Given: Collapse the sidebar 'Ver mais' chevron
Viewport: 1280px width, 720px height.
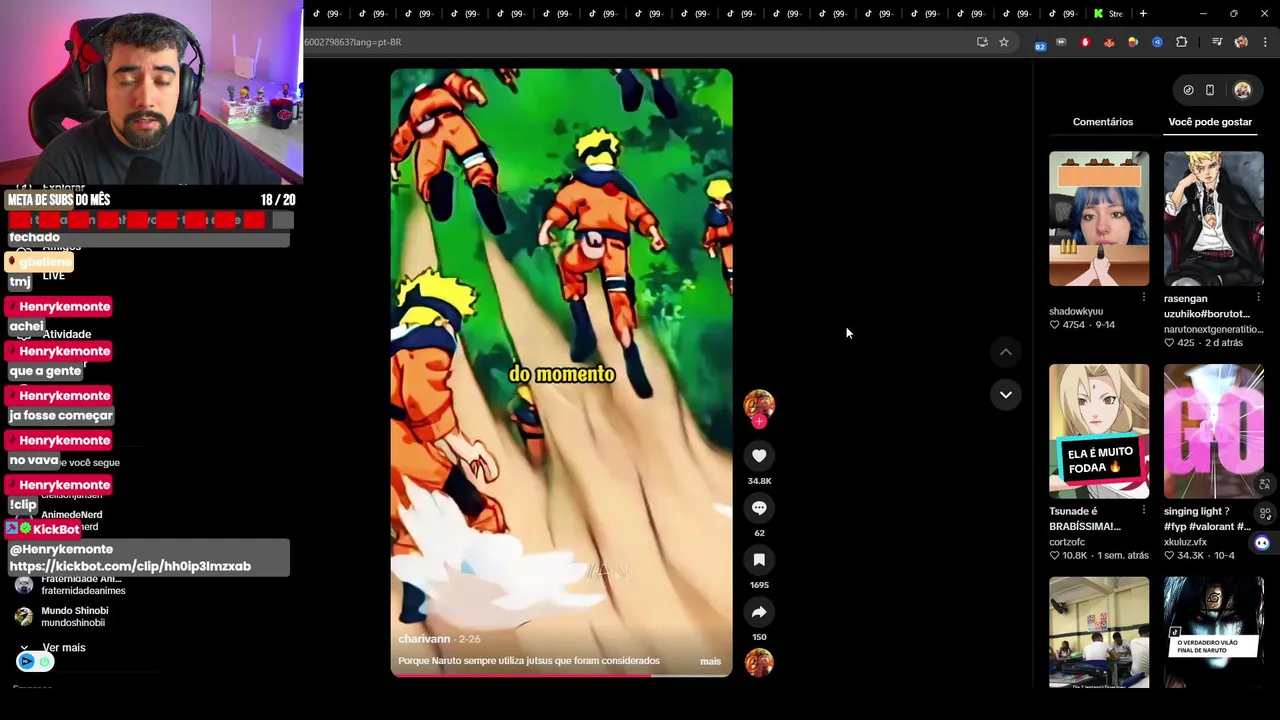Looking at the screenshot, I should pyautogui.click(x=24, y=648).
